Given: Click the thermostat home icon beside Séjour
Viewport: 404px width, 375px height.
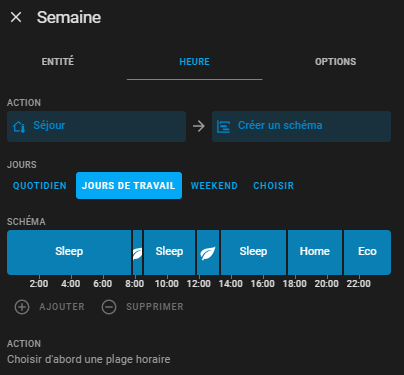Looking at the screenshot, I should coord(19,126).
